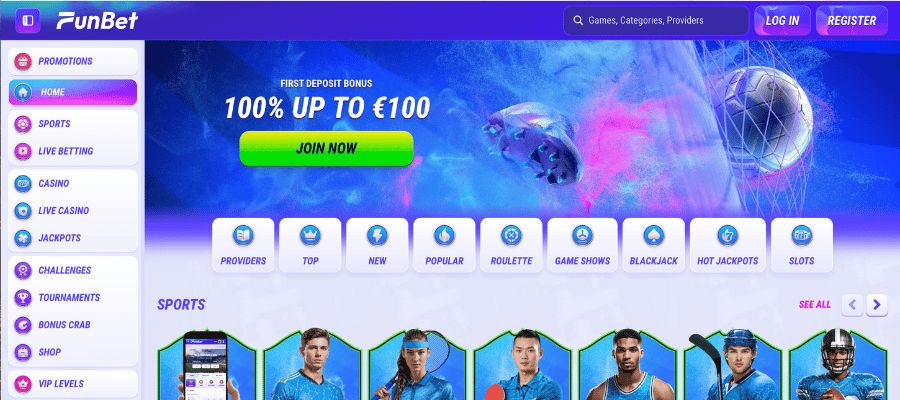This screenshot has width=900, height=400.
Task: Show the next sports carousel items
Action: click(876, 305)
